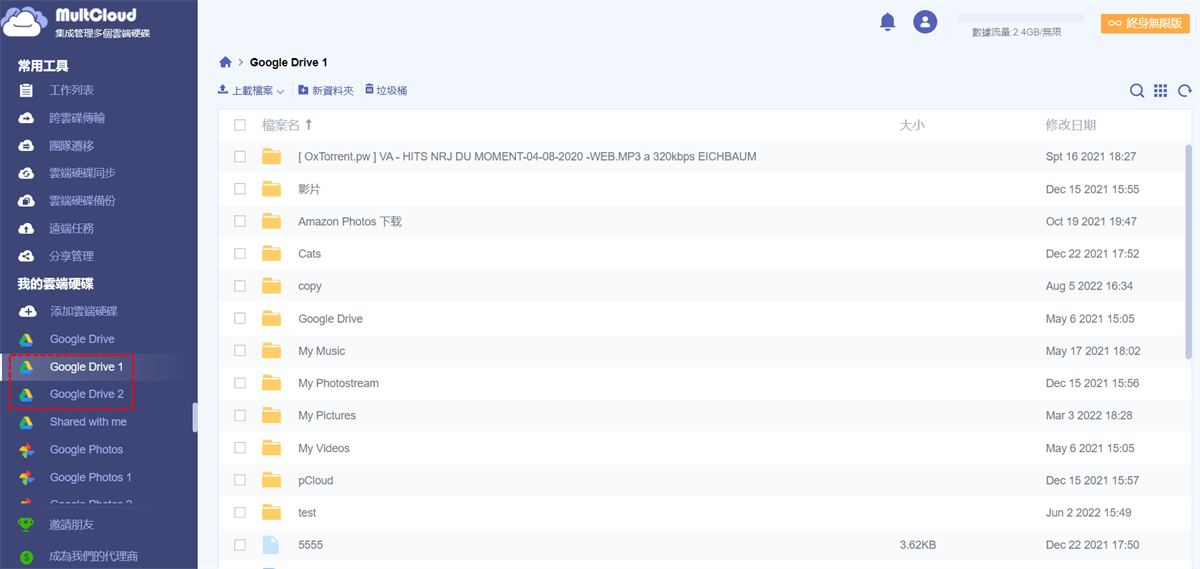Select Google Photos in sidebar
This screenshot has width=1200, height=569.
click(x=86, y=450)
